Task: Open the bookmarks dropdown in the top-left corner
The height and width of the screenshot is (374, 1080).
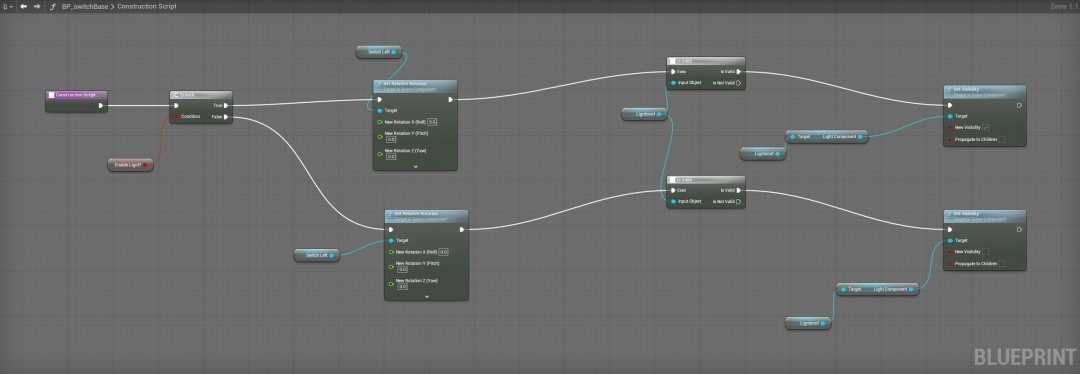Action: tap(8, 6)
